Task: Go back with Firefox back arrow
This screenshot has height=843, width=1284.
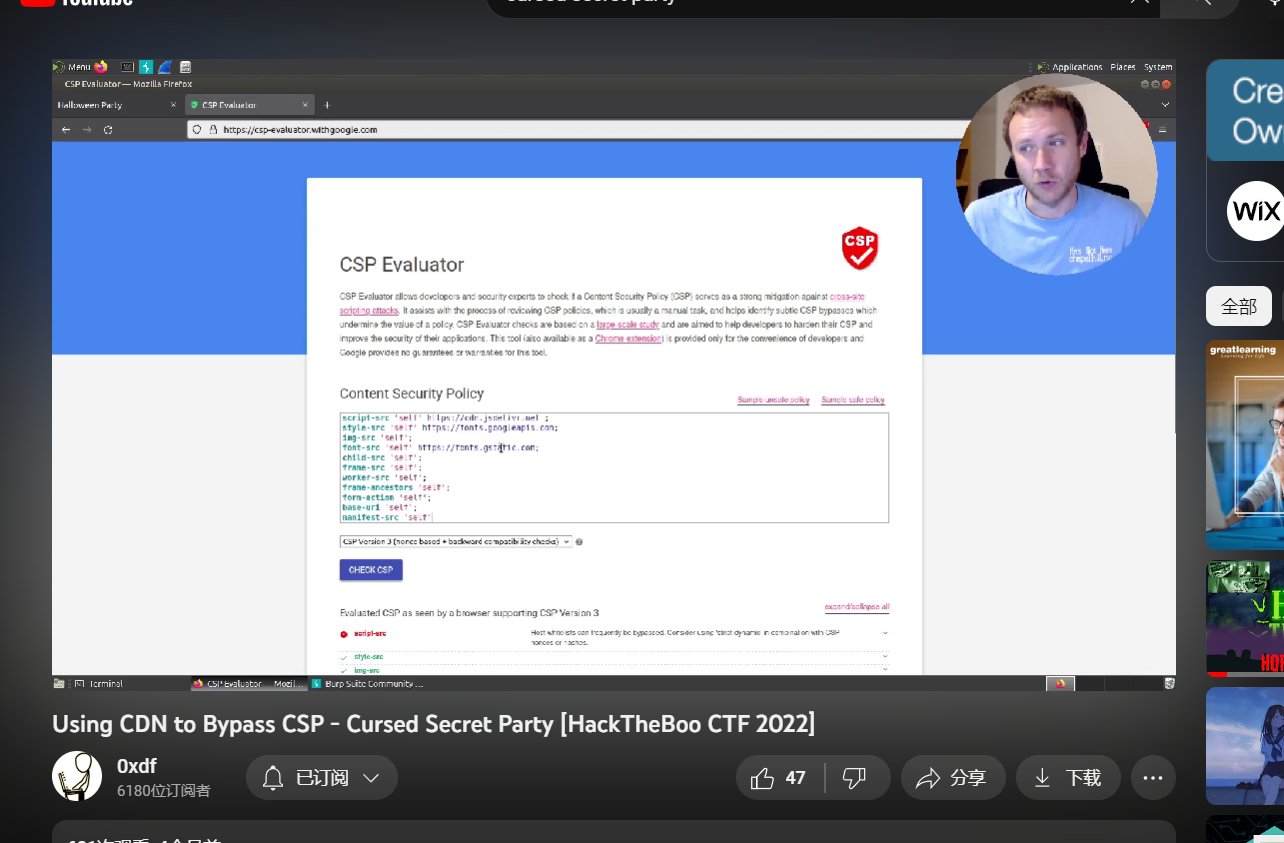Action: point(66,130)
